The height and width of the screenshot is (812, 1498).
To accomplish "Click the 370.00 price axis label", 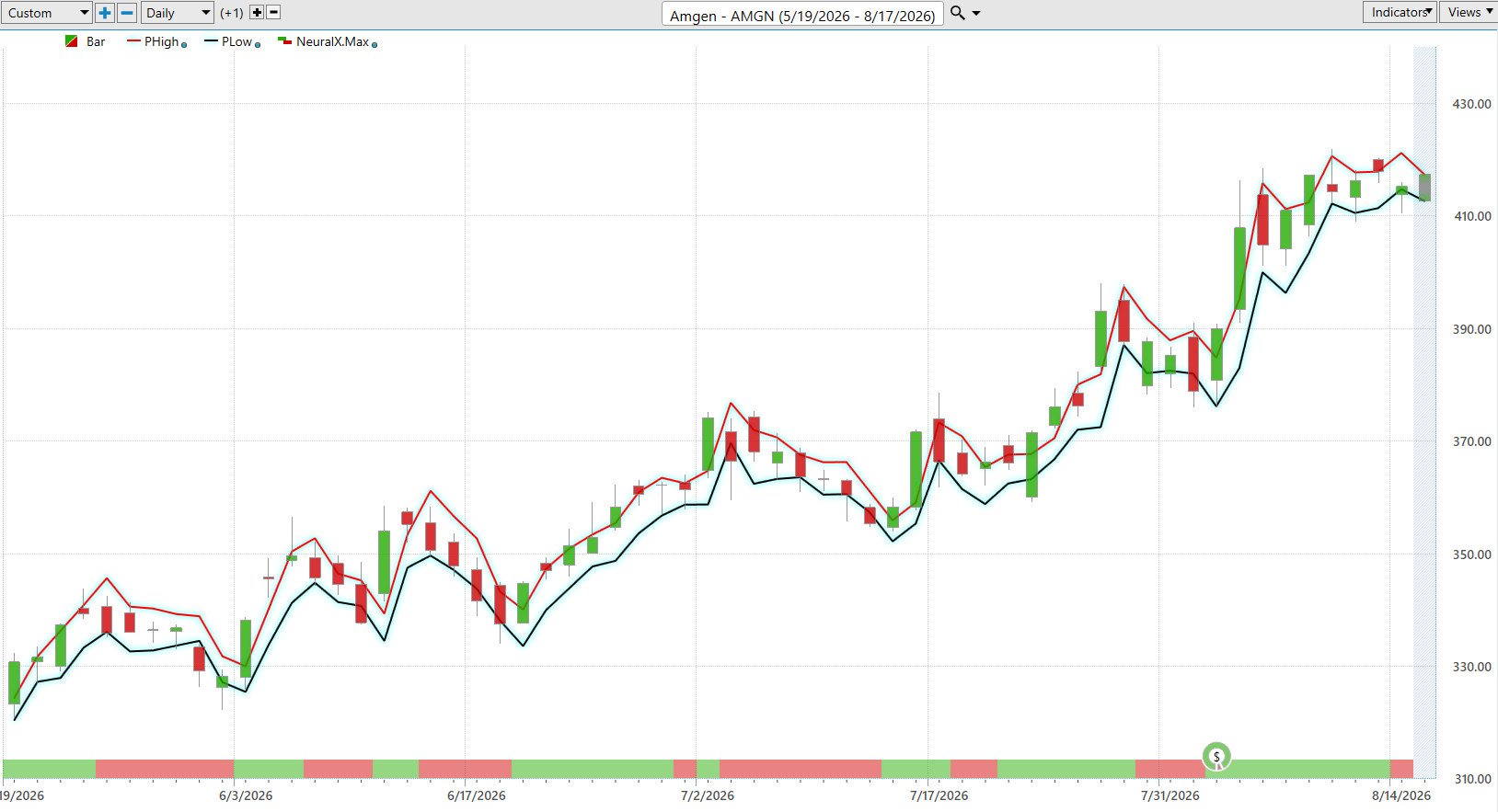I will [x=1472, y=441].
